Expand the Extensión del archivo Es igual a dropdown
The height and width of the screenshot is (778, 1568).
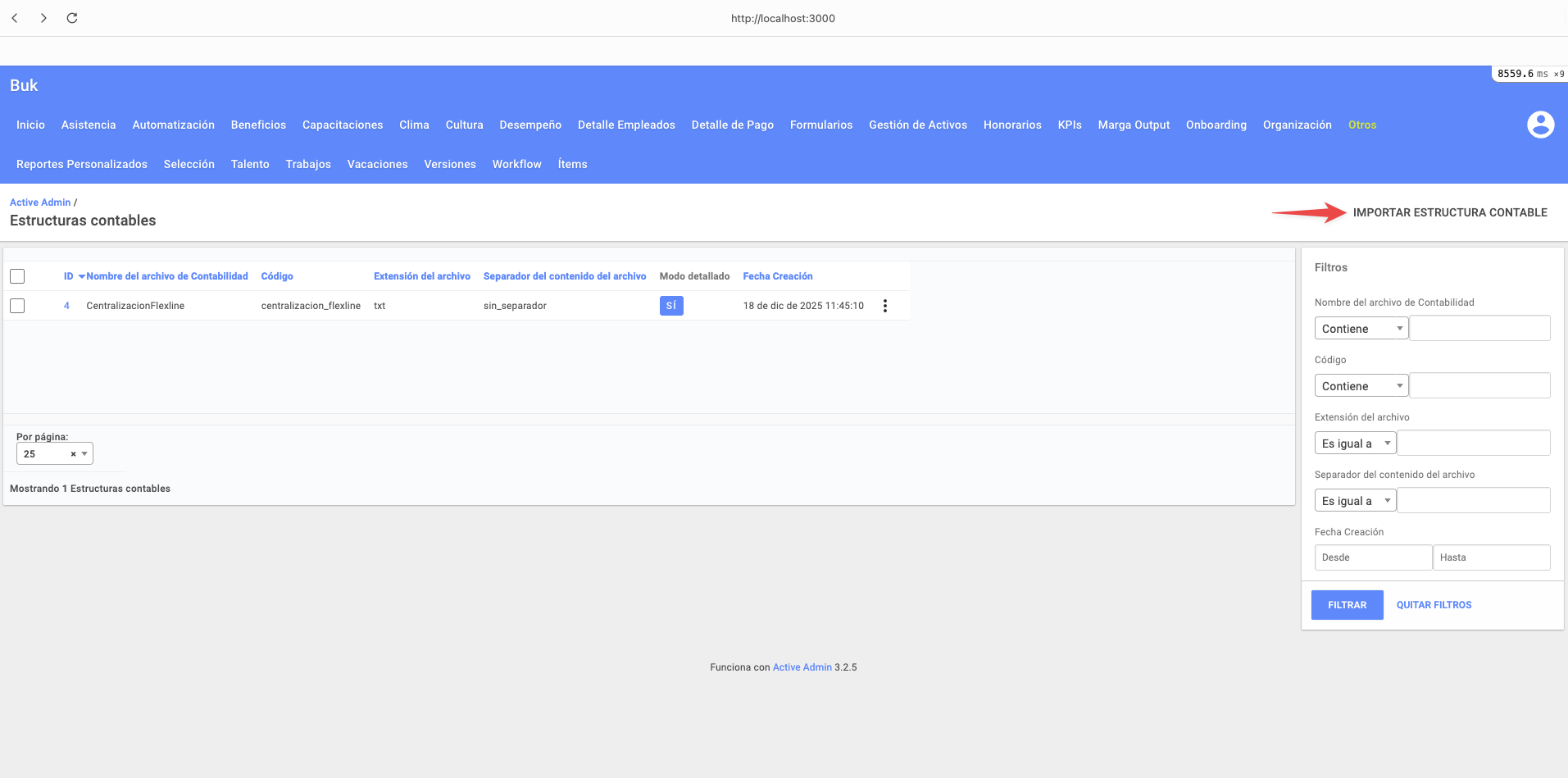(1355, 444)
